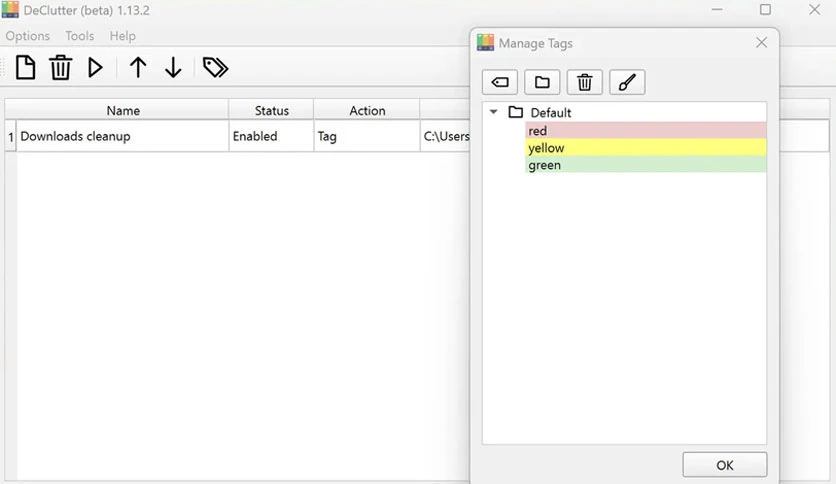The image size is (836, 484).
Task: Delete selected tag with trash button
Action: click(585, 82)
